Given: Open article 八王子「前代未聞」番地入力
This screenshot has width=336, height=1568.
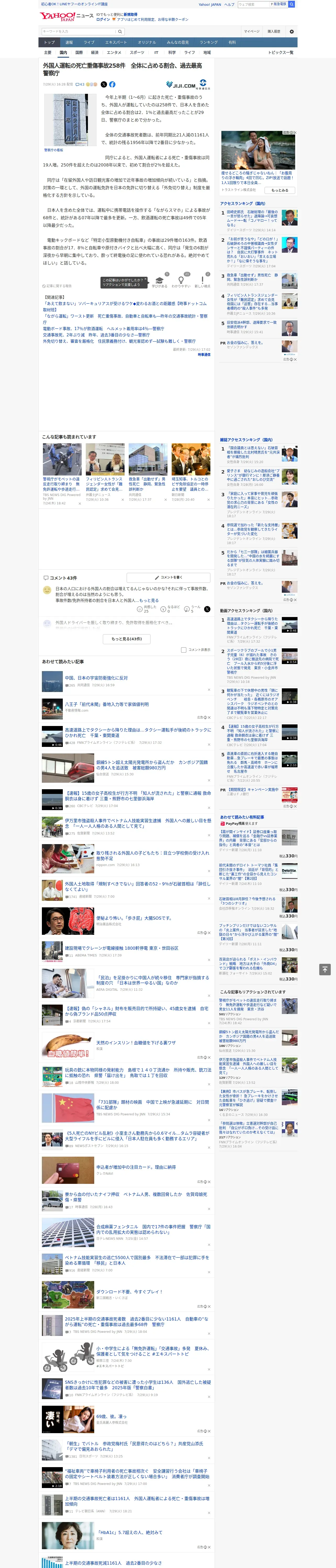Looking at the screenshot, I should [107, 704].
